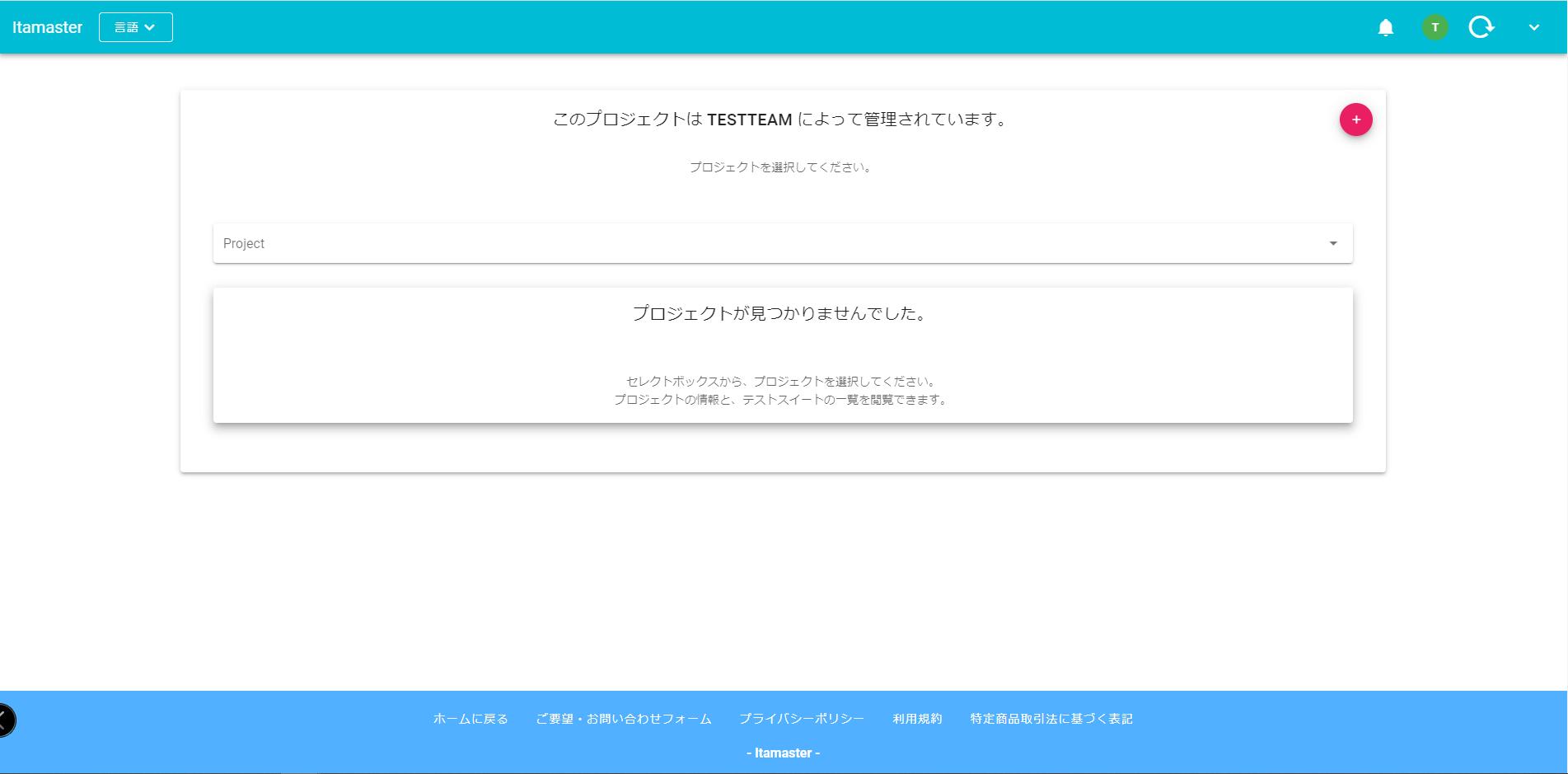Viewport: 1568px width, 774px height.
Task: Open the 利用規約 footer link
Action: click(917, 719)
